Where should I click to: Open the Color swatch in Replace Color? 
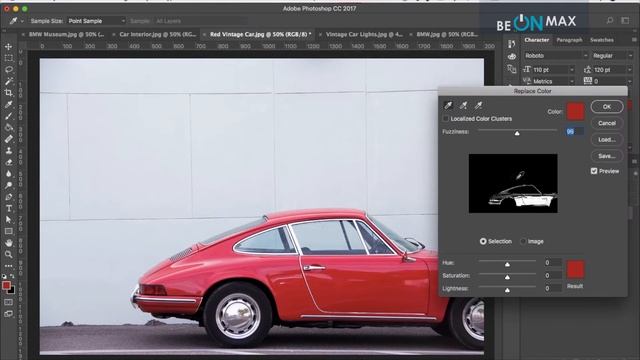click(576, 112)
